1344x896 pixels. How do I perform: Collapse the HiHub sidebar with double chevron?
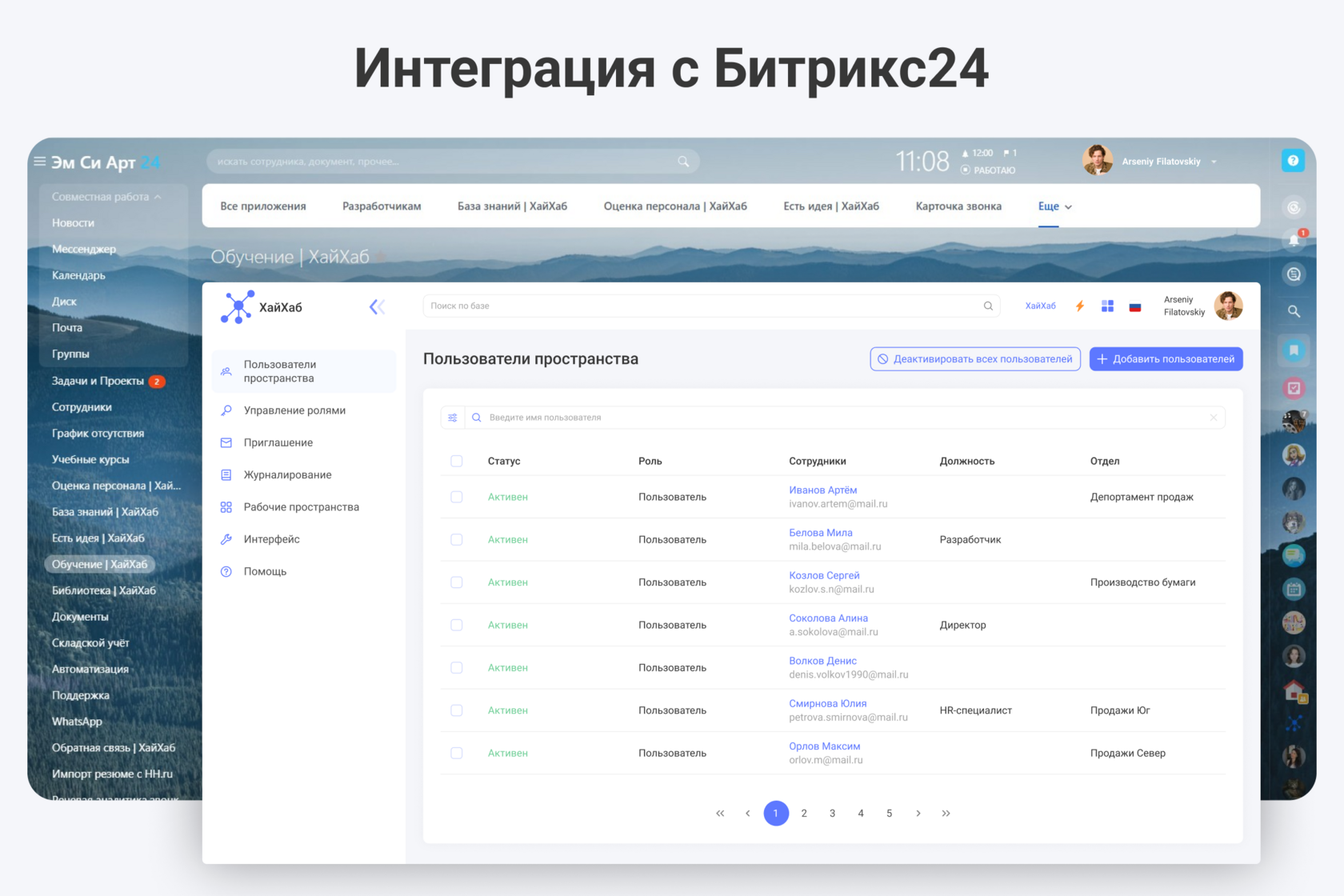378,306
